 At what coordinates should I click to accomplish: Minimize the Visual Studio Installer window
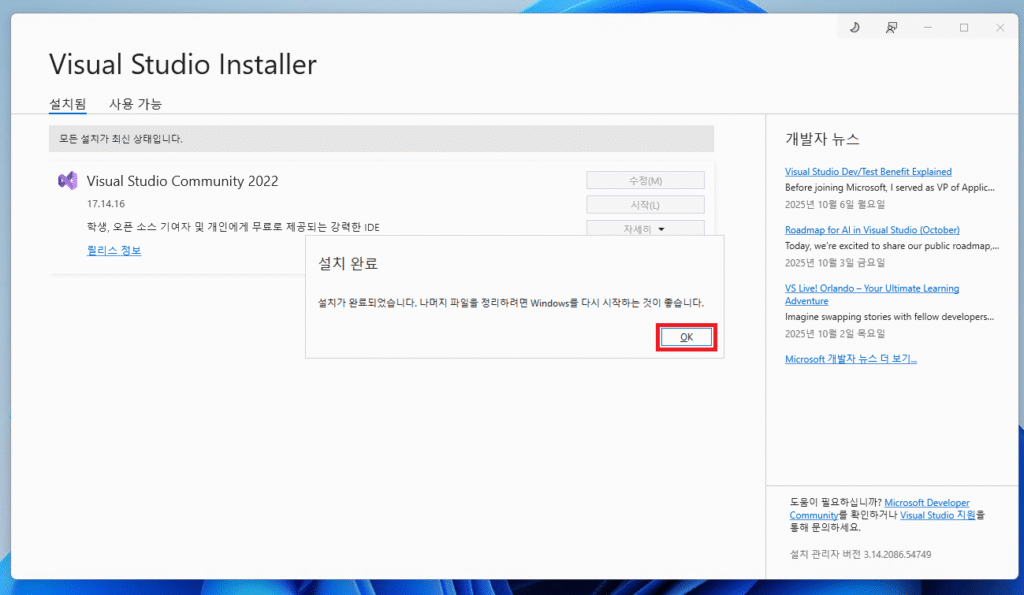928,28
